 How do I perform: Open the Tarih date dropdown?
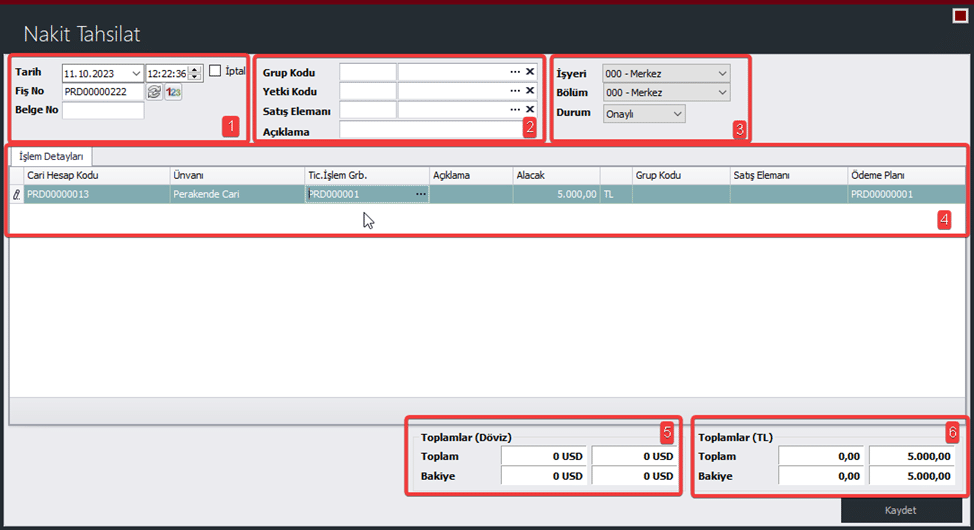pyautogui.click(x=135, y=73)
